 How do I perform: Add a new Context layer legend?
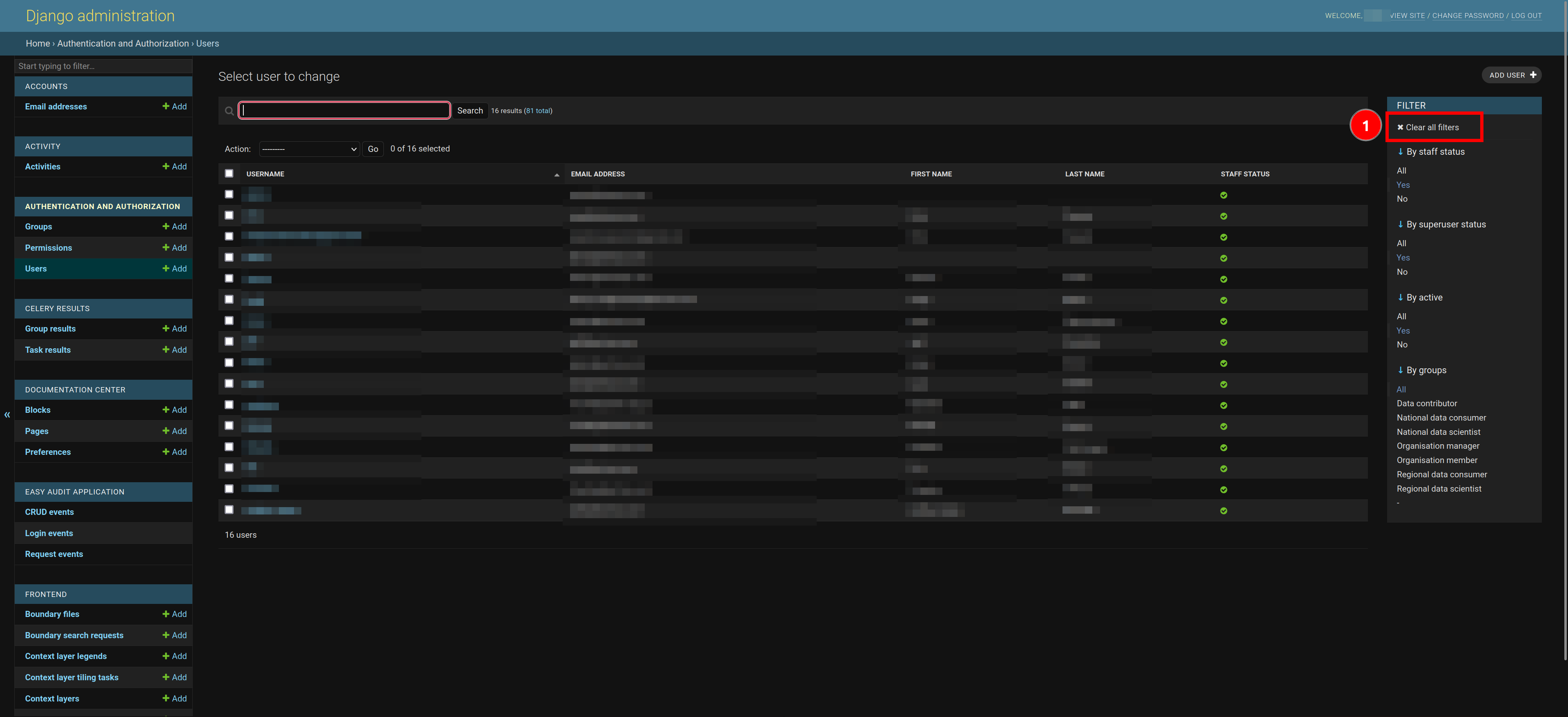pos(175,656)
